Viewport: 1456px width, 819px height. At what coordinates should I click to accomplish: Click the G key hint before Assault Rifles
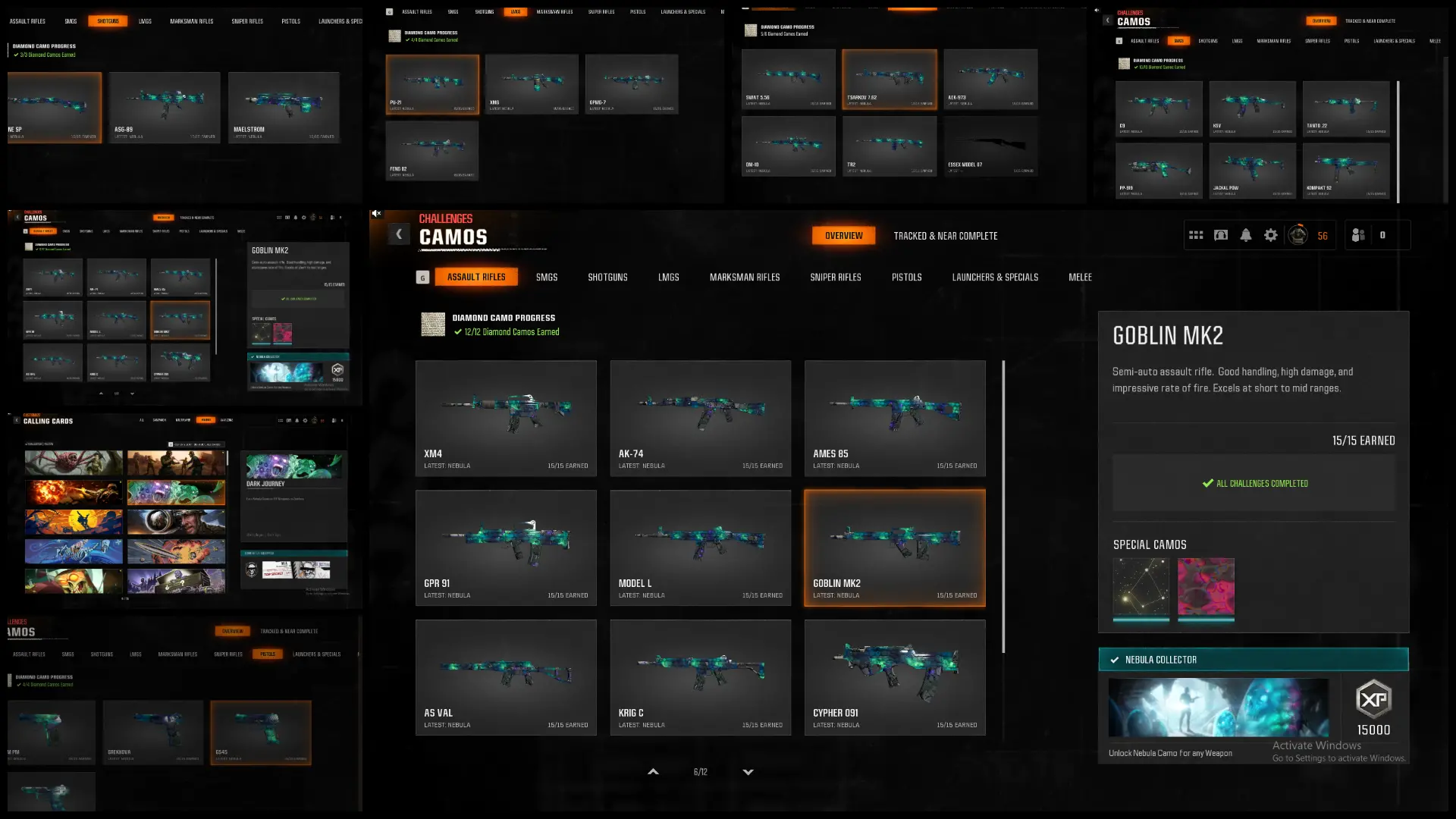click(x=423, y=278)
